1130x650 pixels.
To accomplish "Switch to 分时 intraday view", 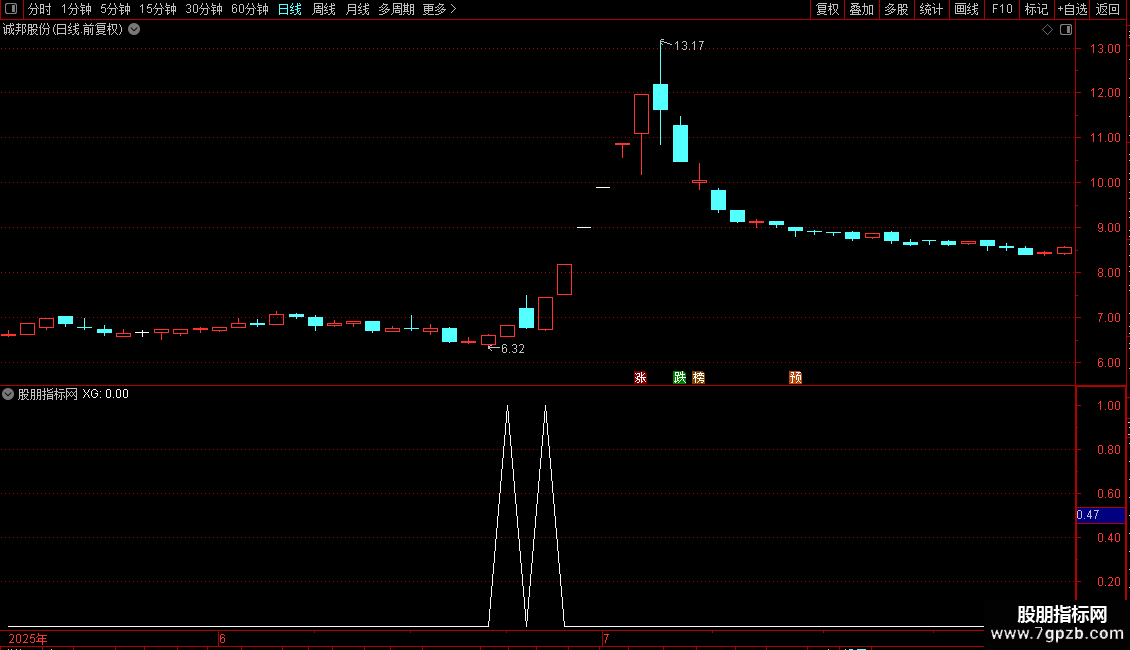I will [x=40, y=9].
